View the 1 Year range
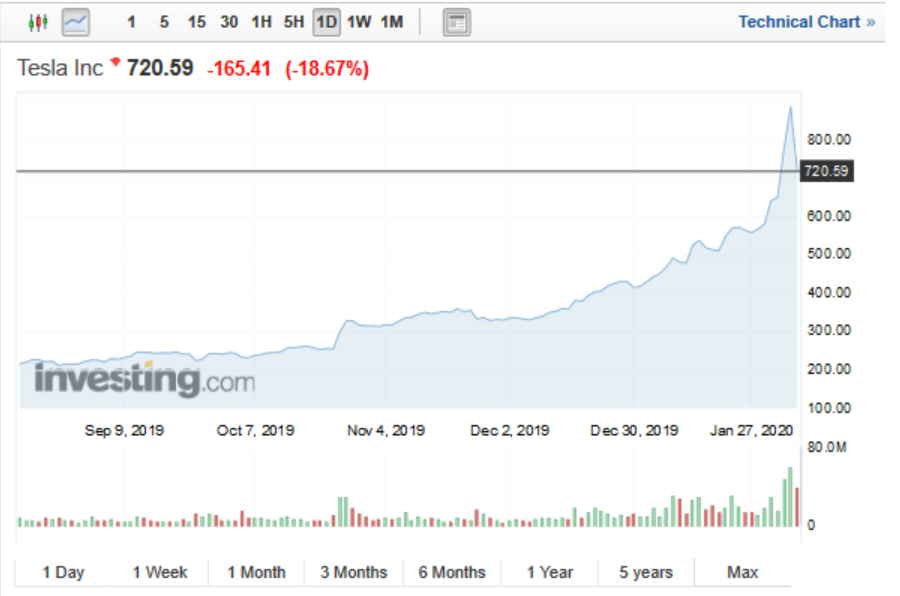The image size is (900, 596). click(550, 572)
